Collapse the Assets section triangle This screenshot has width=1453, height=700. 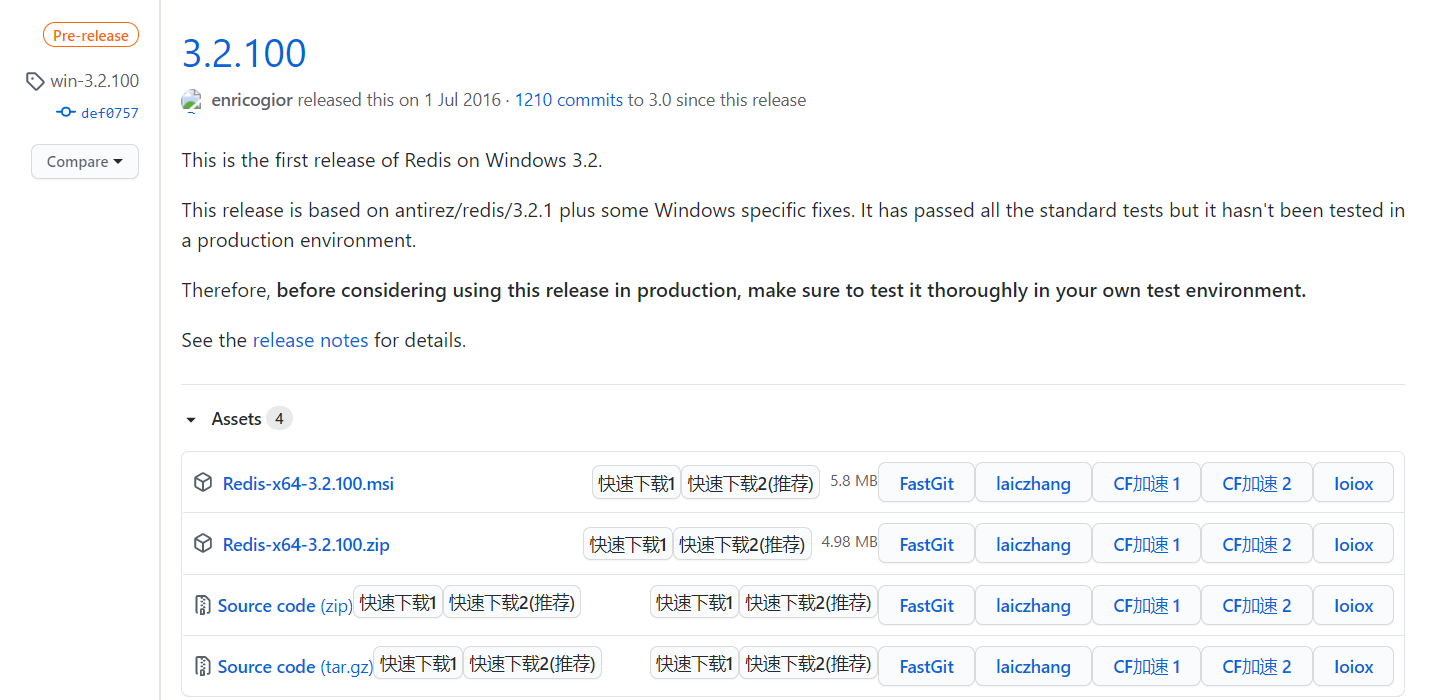click(x=191, y=420)
